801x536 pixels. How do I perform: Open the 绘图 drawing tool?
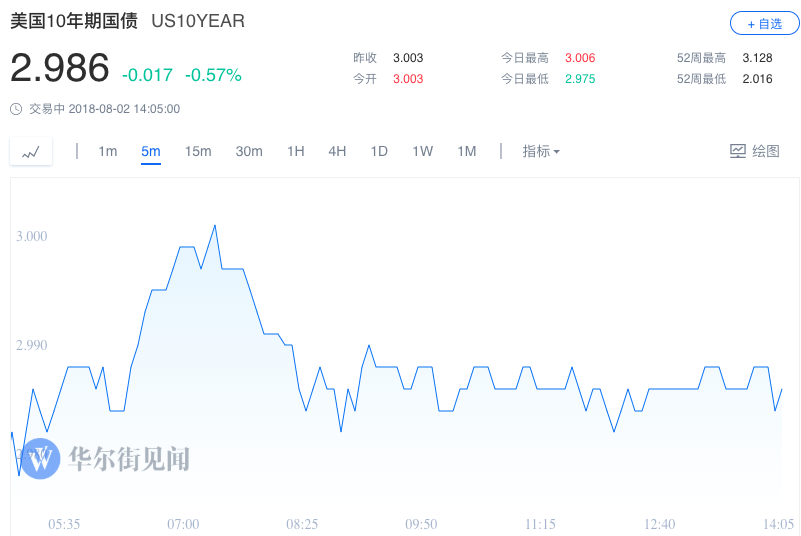[755, 151]
